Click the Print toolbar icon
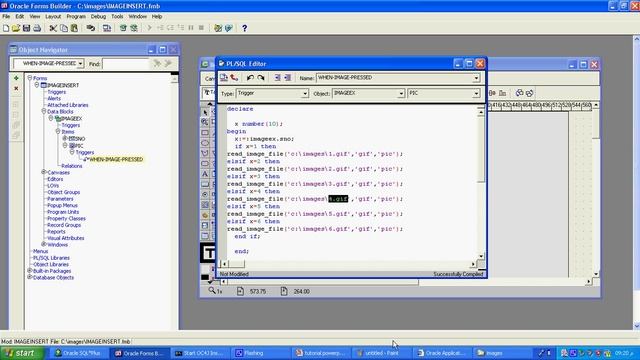640x360 pixels. click(x=37, y=28)
